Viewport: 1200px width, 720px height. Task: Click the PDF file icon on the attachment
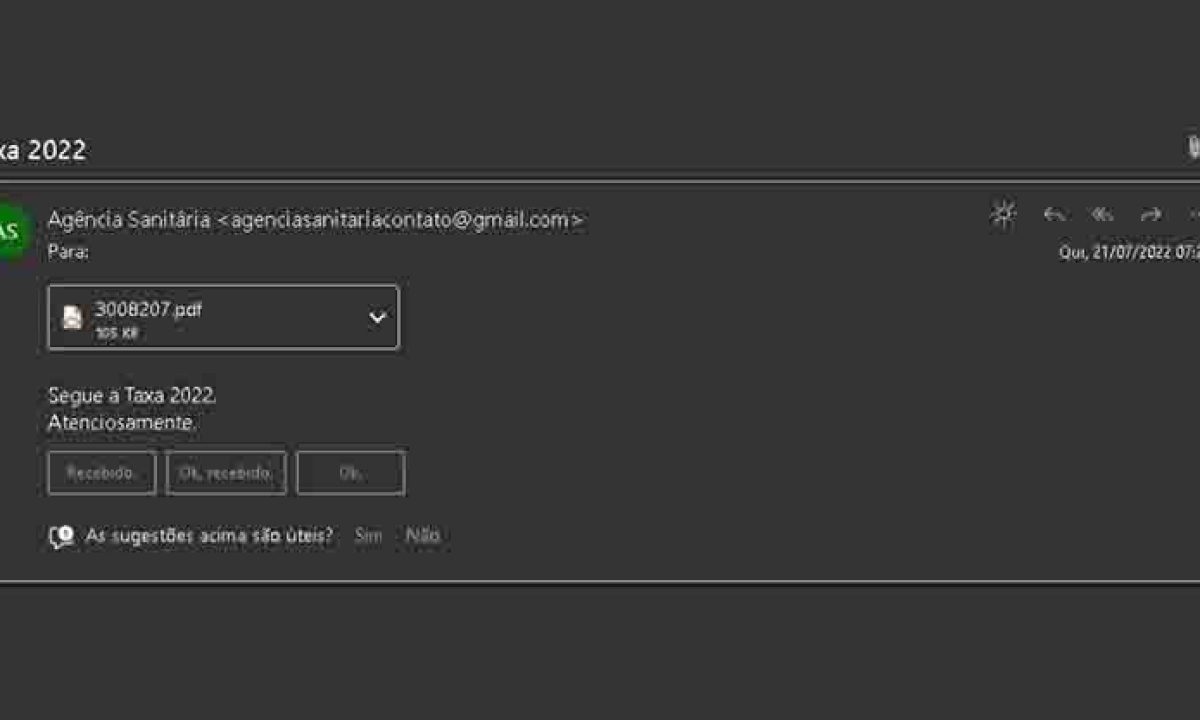tap(72, 316)
